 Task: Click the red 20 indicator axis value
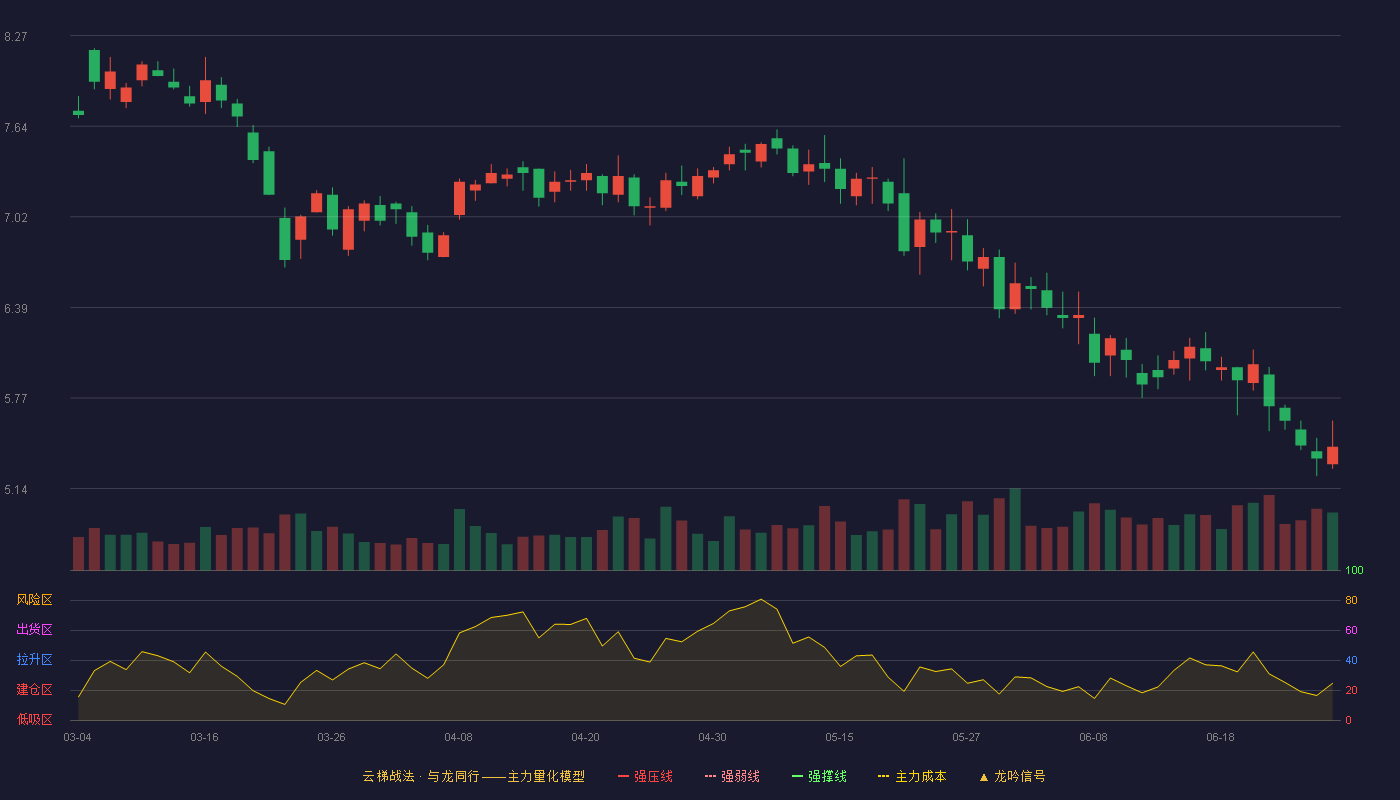click(x=1351, y=690)
